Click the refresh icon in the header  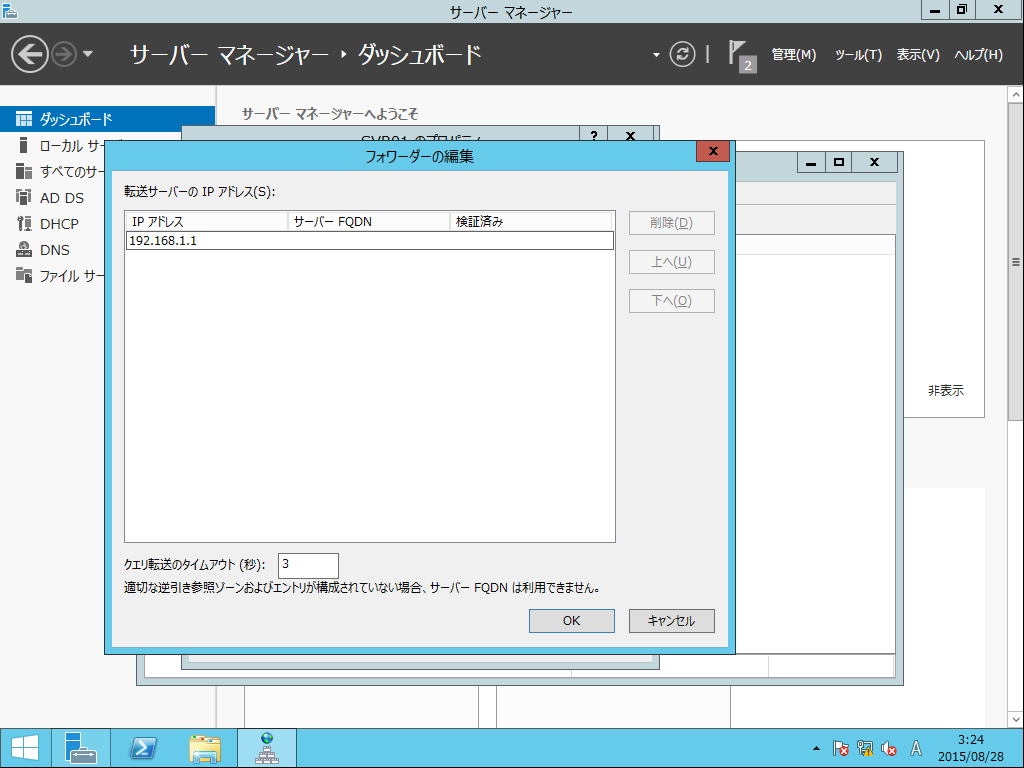pyautogui.click(x=682, y=54)
